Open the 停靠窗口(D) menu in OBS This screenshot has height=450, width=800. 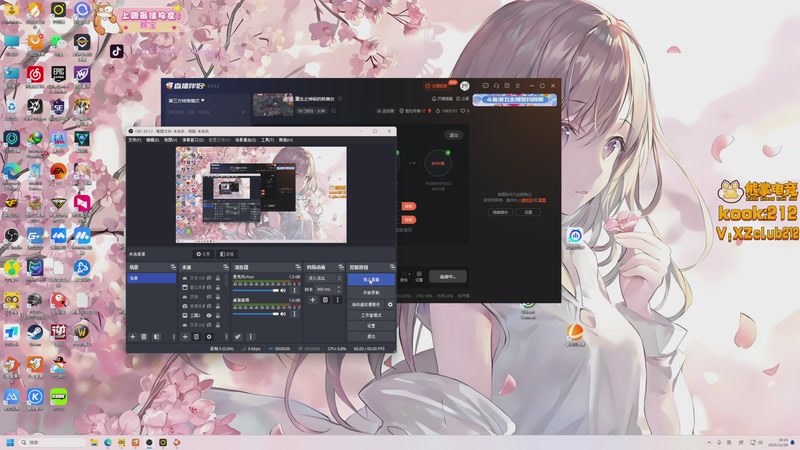(193, 140)
